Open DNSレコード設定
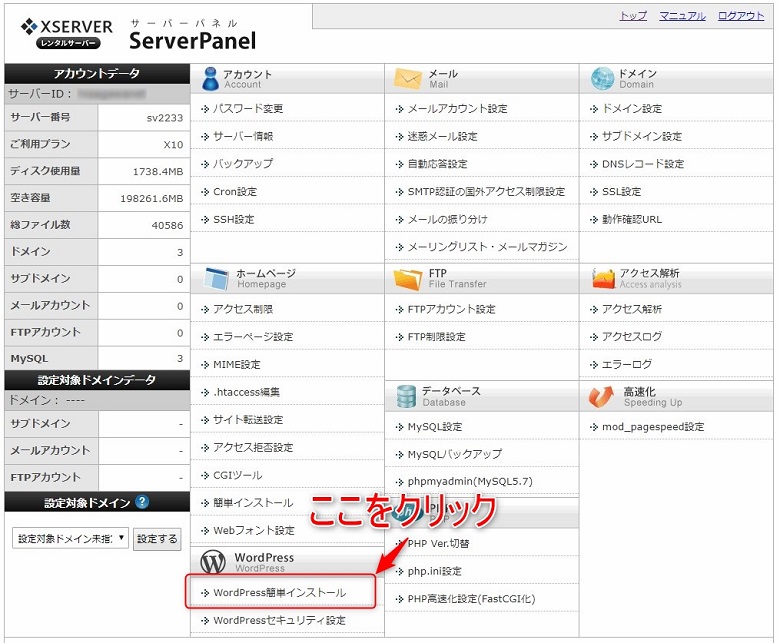 tap(643, 164)
